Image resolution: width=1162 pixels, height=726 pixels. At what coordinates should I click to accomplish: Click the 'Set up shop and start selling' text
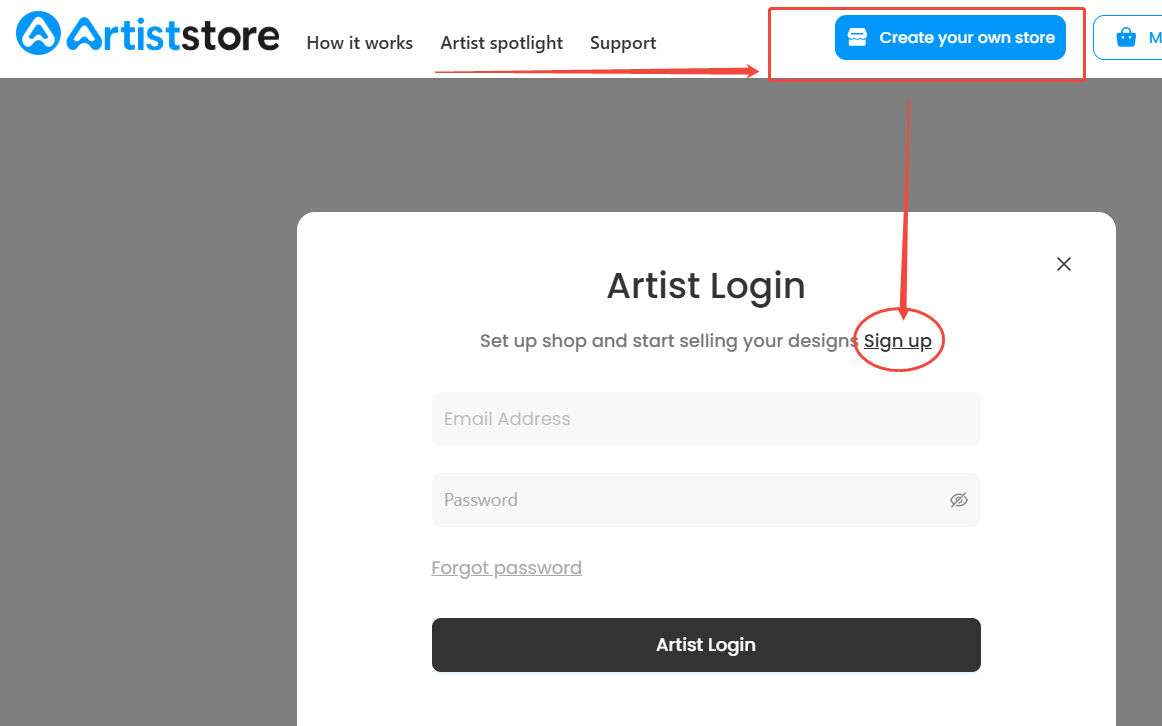pyautogui.click(x=669, y=341)
